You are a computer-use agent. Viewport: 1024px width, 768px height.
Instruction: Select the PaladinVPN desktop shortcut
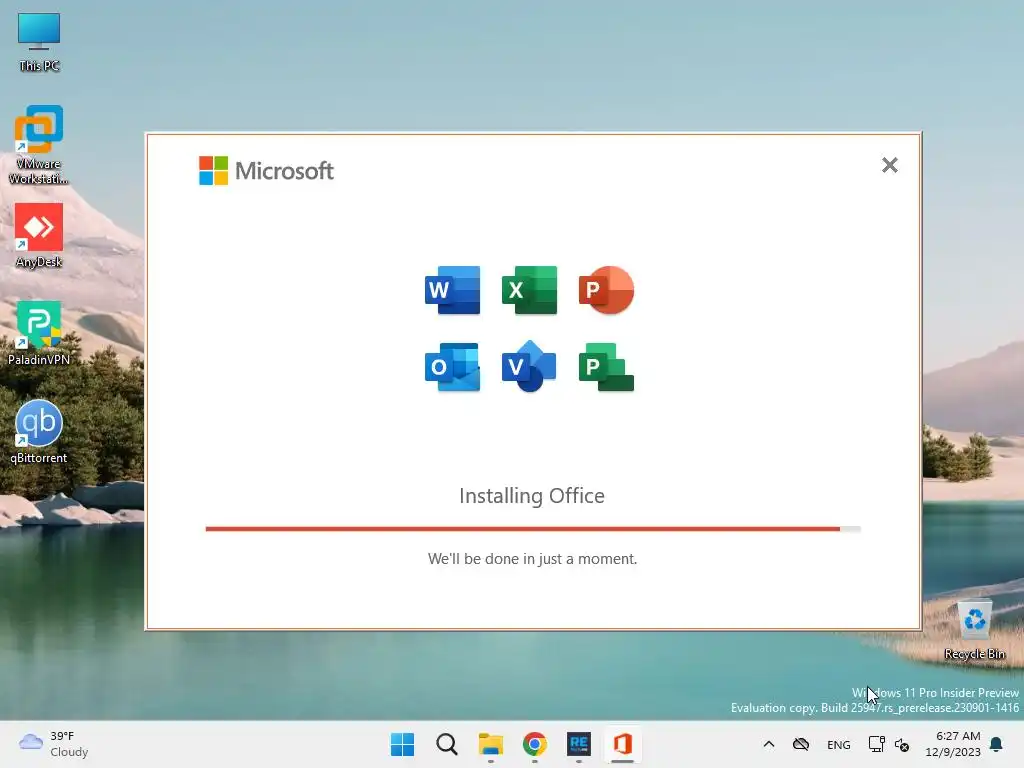click(39, 333)
